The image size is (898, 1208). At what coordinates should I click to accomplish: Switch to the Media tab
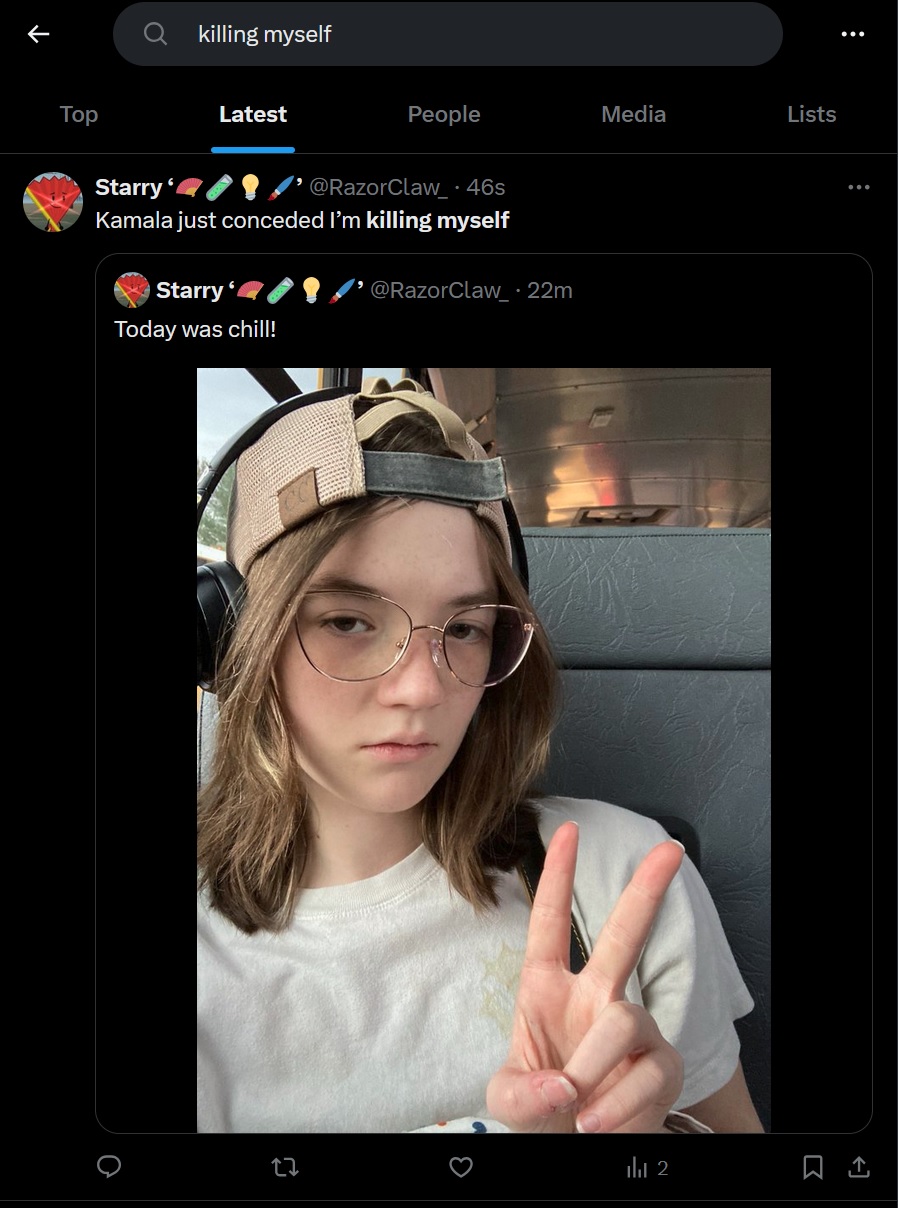633,114
